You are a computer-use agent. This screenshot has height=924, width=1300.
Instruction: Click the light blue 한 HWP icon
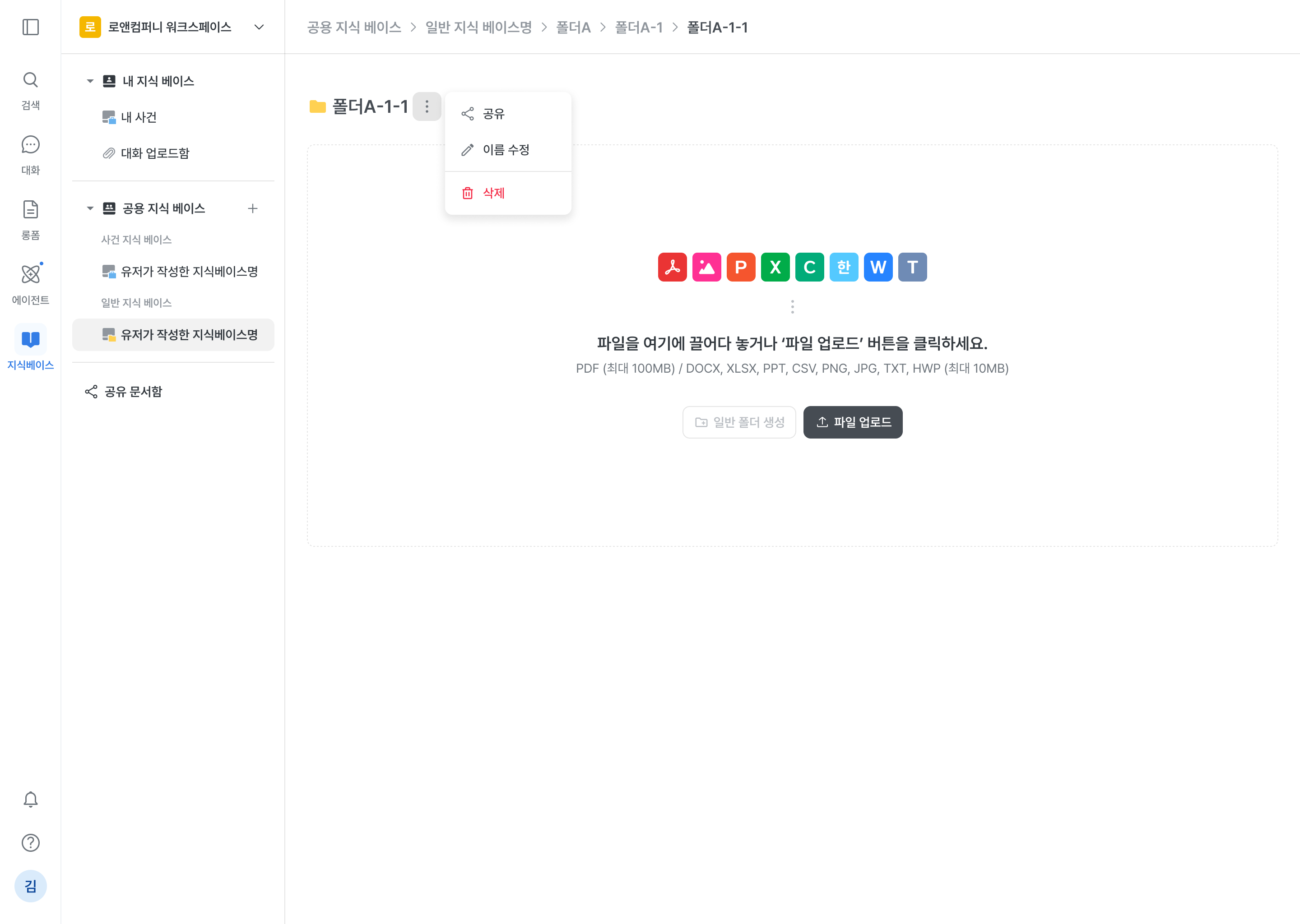(x=844, y=267)
